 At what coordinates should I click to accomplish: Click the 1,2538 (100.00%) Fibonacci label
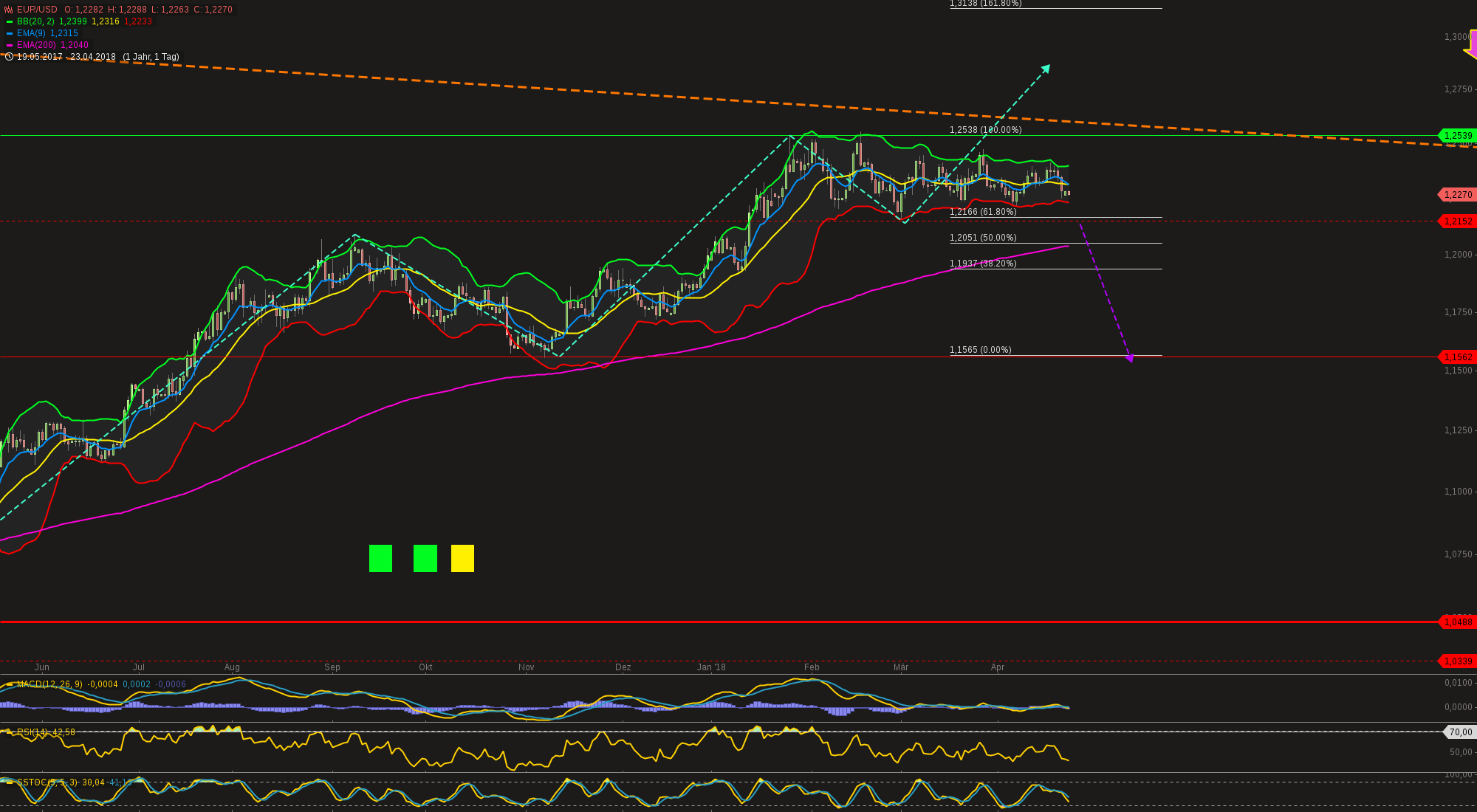click(x=984, y=131)
